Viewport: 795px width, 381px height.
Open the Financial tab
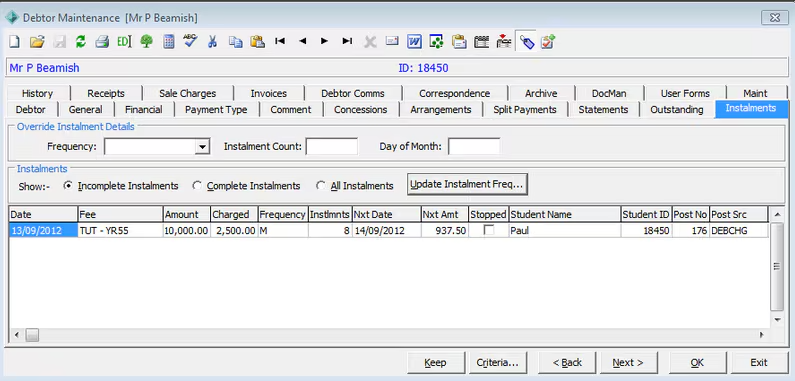[143, 110]
